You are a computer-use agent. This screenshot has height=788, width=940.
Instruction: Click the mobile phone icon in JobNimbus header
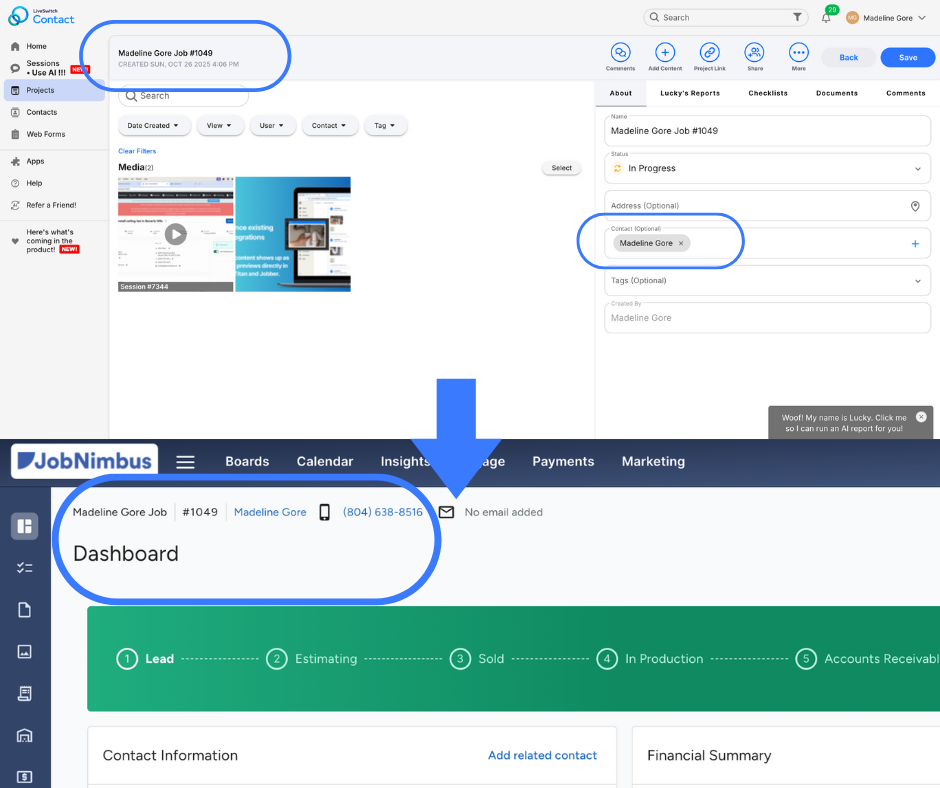324,512
